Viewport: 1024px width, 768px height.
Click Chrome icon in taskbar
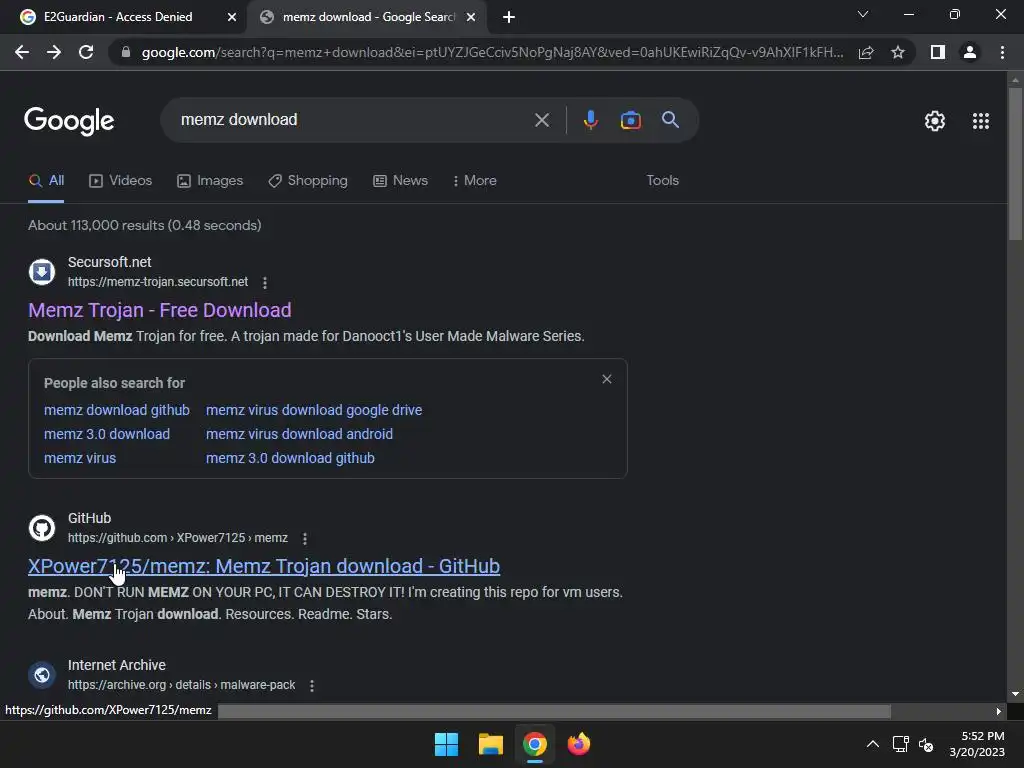[x=534, y=744]
